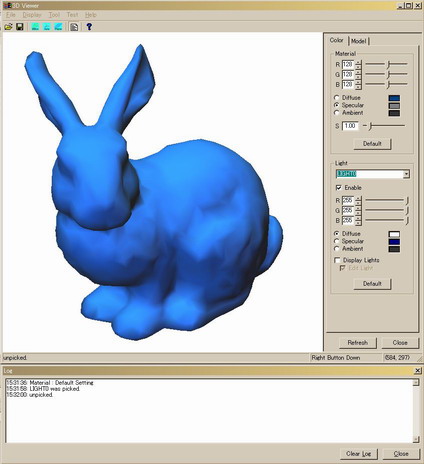
Task: Select the Light Diffuse radio button
Action: pyautogui.click(x=336, y=234)
